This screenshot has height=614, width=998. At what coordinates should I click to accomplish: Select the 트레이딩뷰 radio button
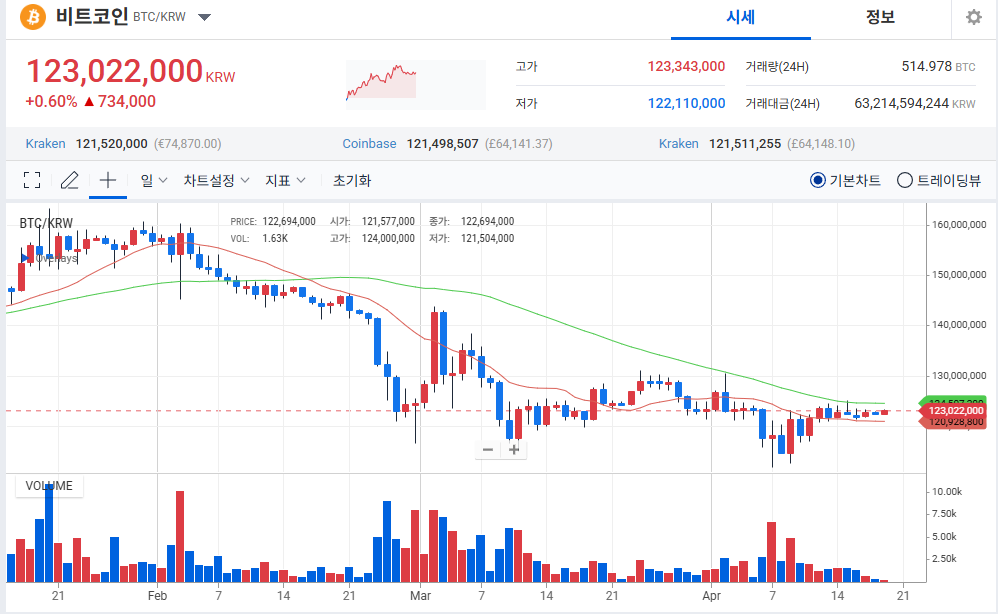pyautogui.click(x=904, y=181)
